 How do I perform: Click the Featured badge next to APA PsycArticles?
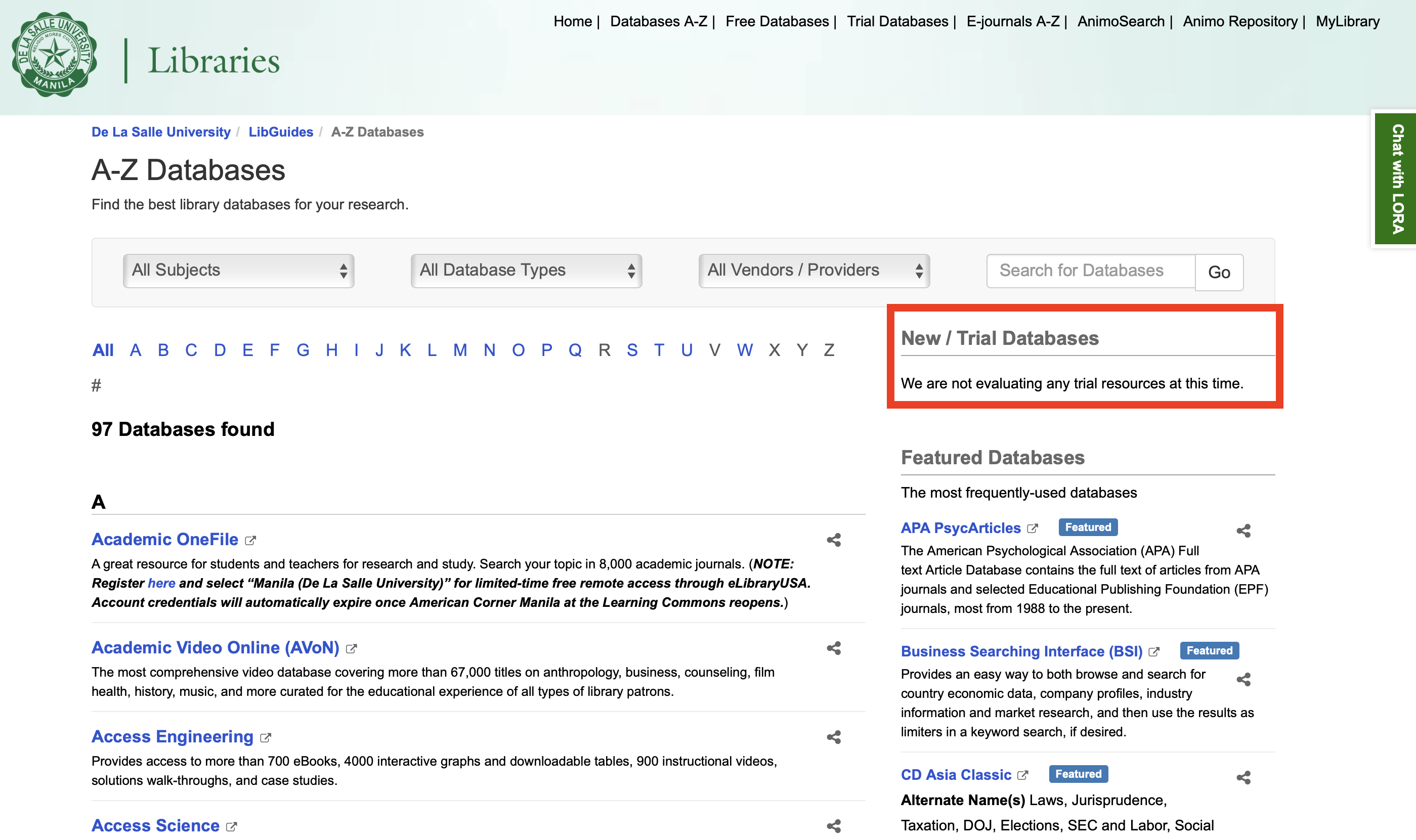click(x=1088, y=527)
